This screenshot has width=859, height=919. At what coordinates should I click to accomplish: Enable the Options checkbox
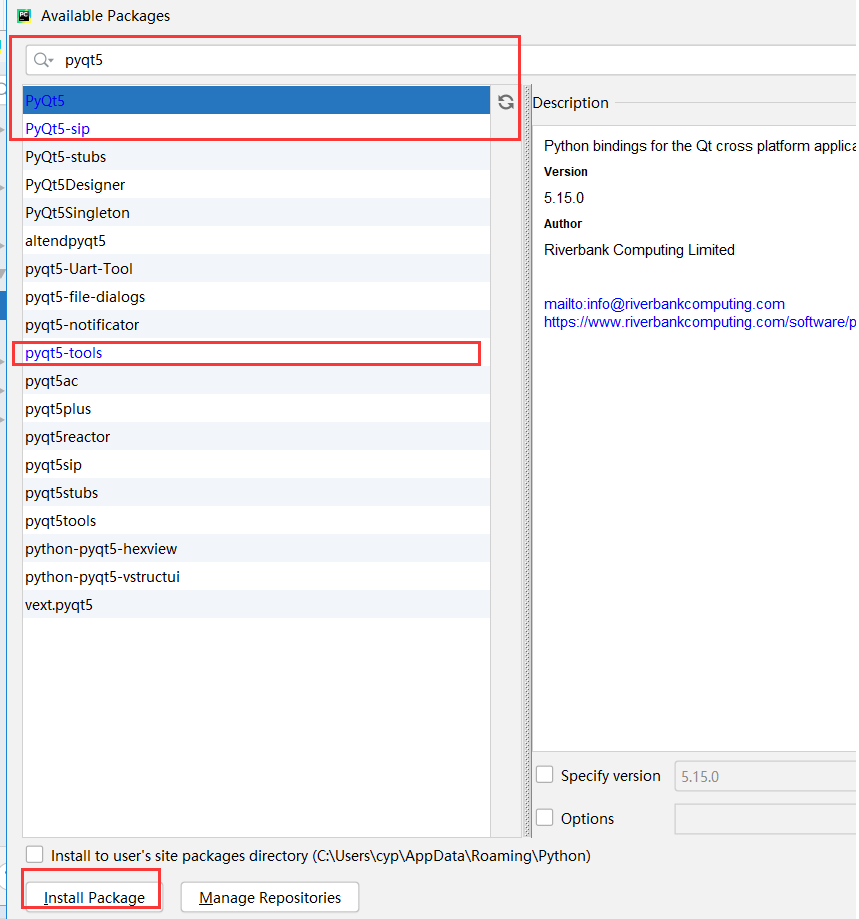coord(545,818)
